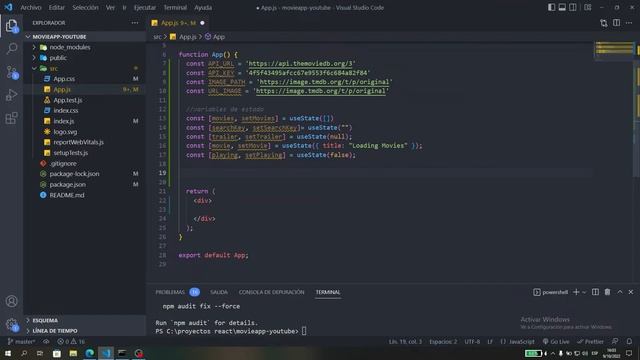Viewport: 640px width, 360px height.
Task: Kill terminal with trash icon
Action: pyautogui.click(x=607, y=292)
